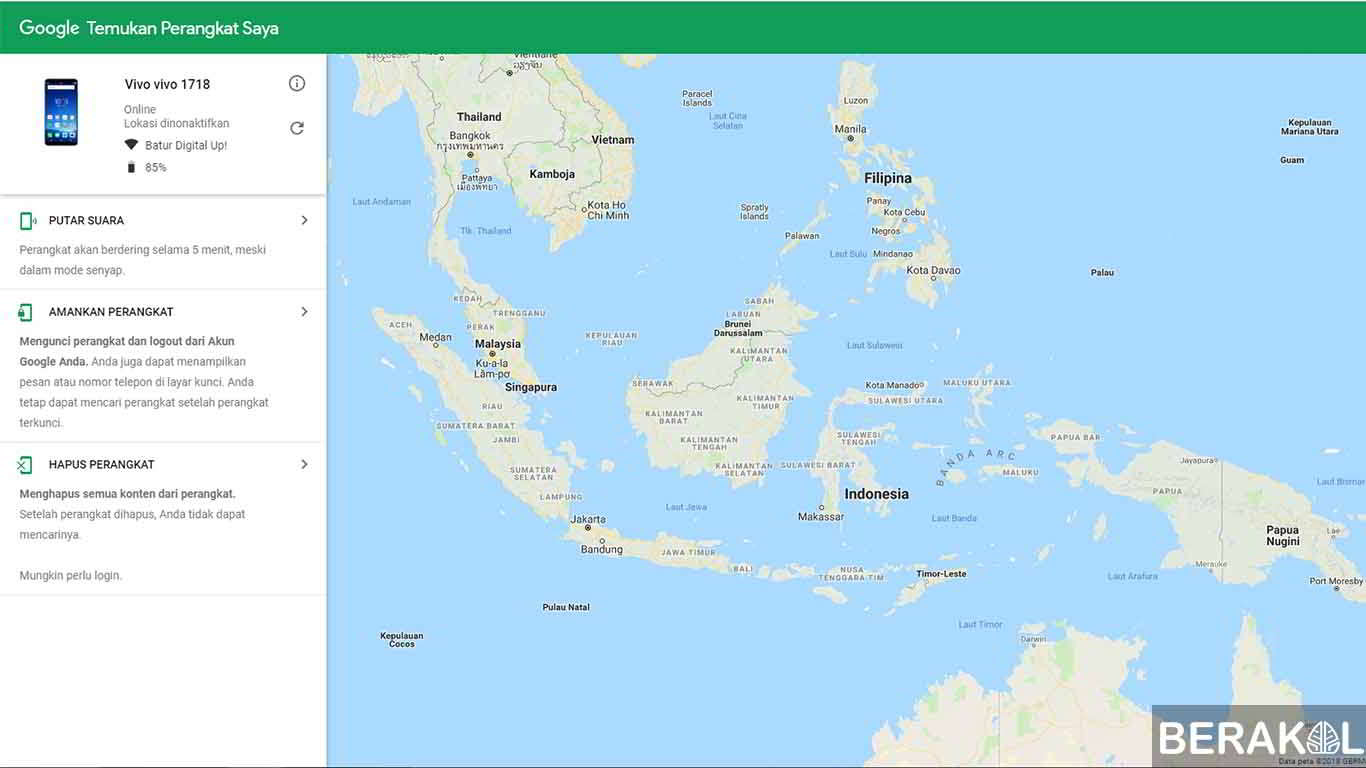Click the Guam label on map
This screenshot has height=768, width=1366.
coord(1292,160)
